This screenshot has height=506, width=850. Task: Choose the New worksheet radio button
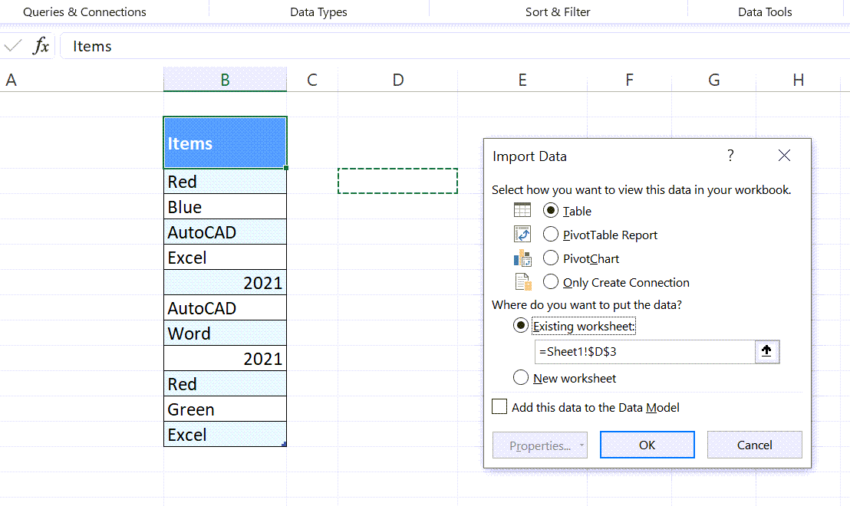[521, 378]
